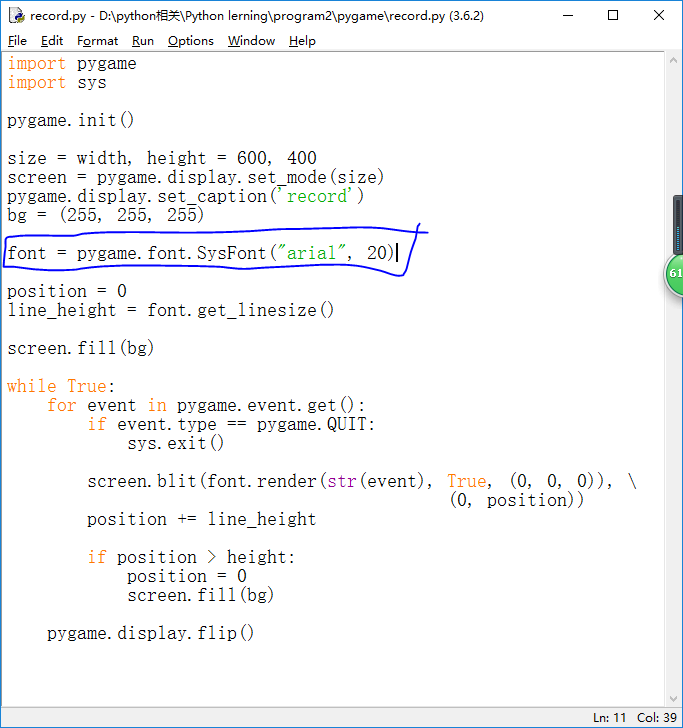Expand the Format menu
Viewport: 683px width, 728px height.
(97, 41)
